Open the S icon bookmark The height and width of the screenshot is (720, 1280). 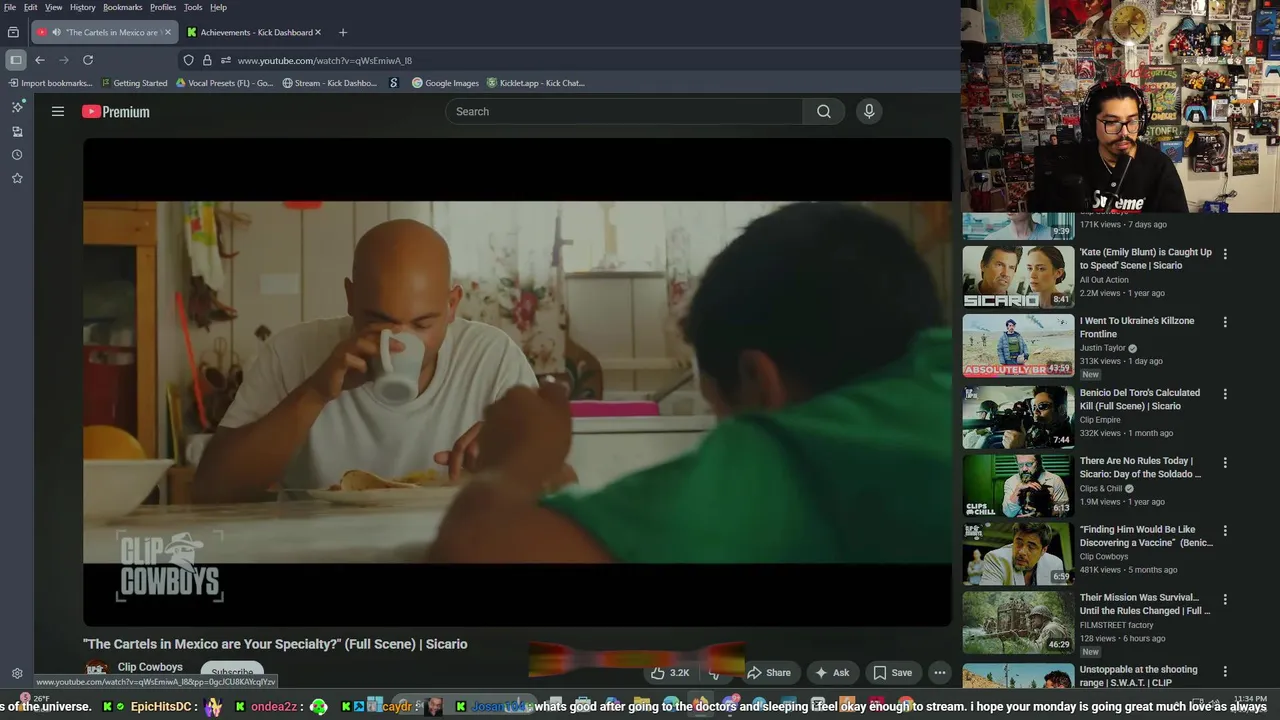tap(394, 83)
